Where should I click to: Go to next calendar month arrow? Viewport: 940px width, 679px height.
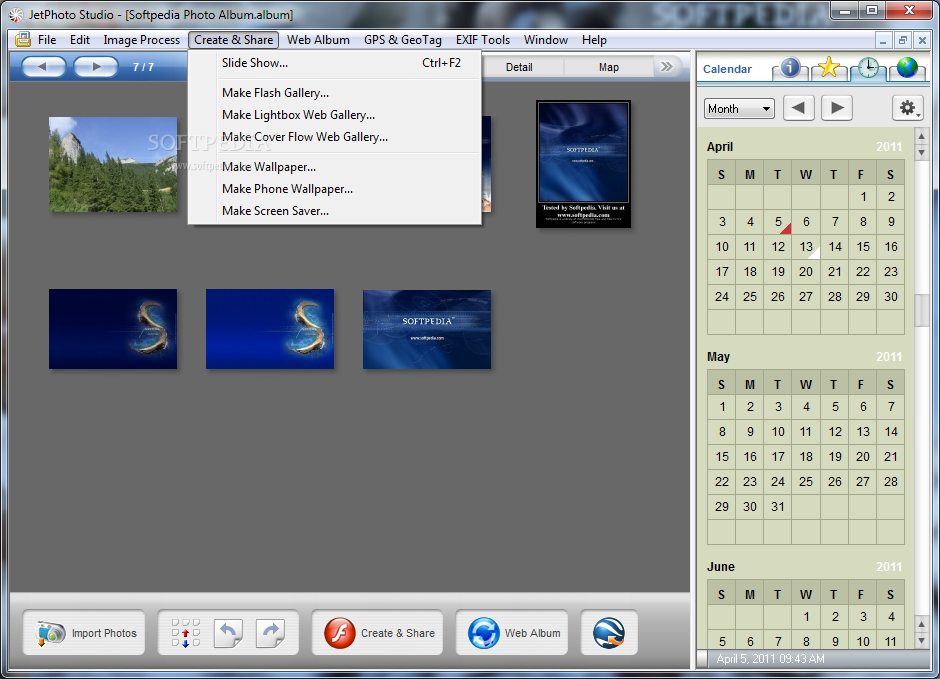click(x=837, y=108)
